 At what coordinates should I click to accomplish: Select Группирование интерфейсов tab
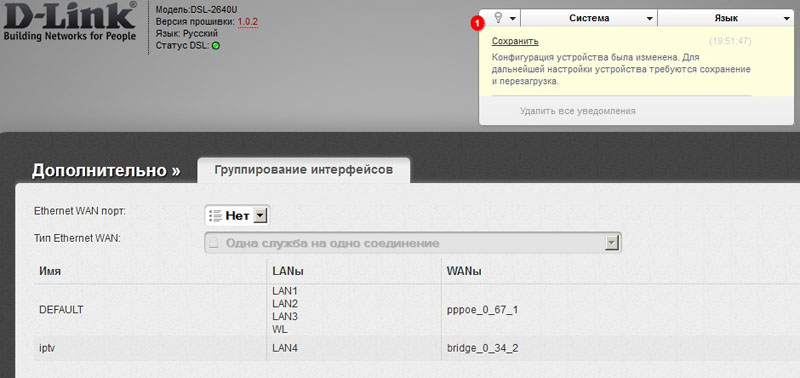pos(304,170)
